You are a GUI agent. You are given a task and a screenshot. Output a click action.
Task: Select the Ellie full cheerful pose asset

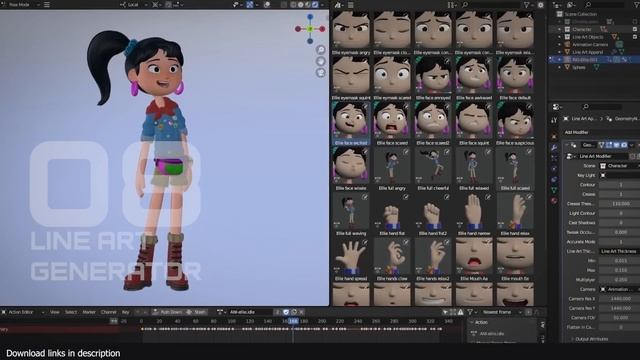click(x=433, y=169)
